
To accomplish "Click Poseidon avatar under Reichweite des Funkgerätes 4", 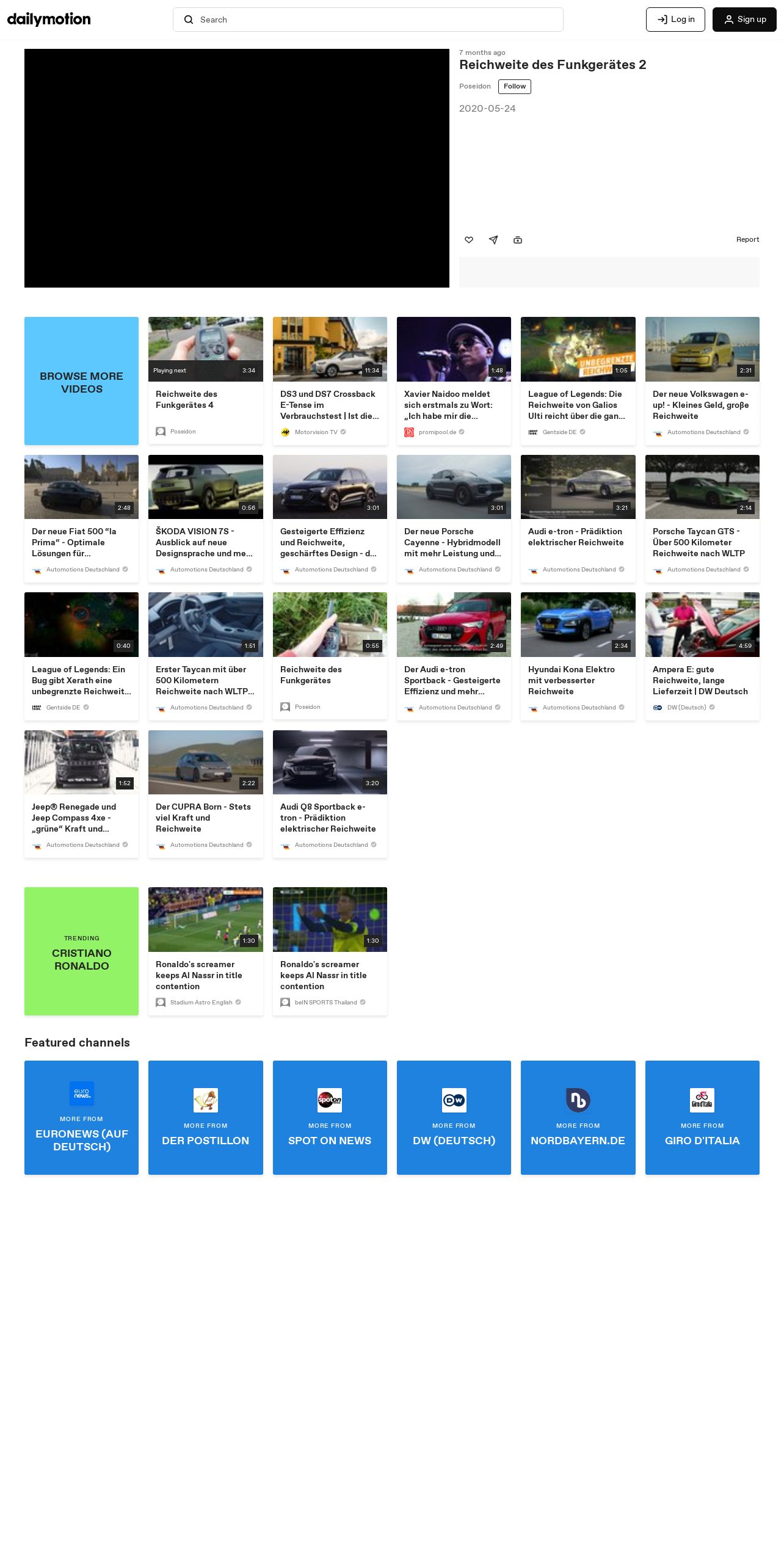I will tap(161, 432).
